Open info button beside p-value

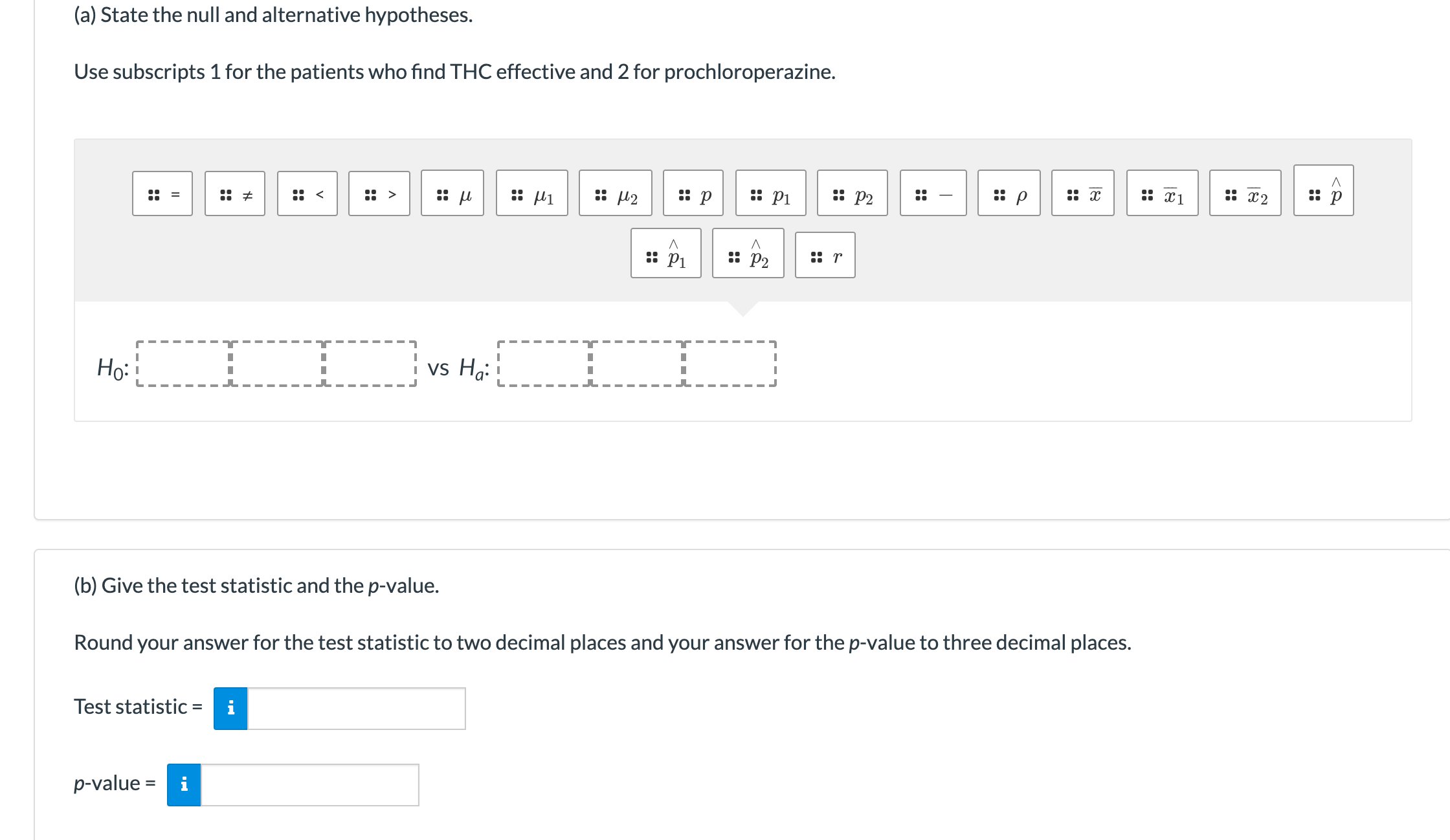pos(184,785)
